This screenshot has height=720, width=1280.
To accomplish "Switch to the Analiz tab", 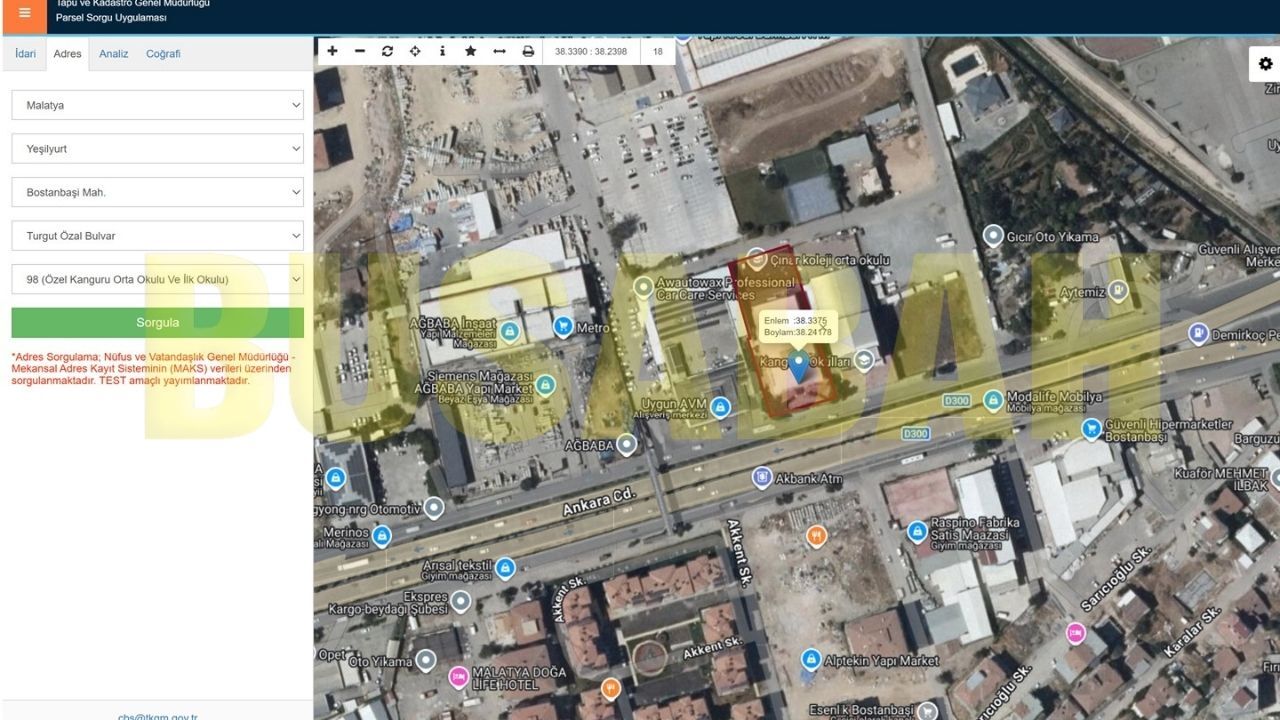I will [113, 54].
